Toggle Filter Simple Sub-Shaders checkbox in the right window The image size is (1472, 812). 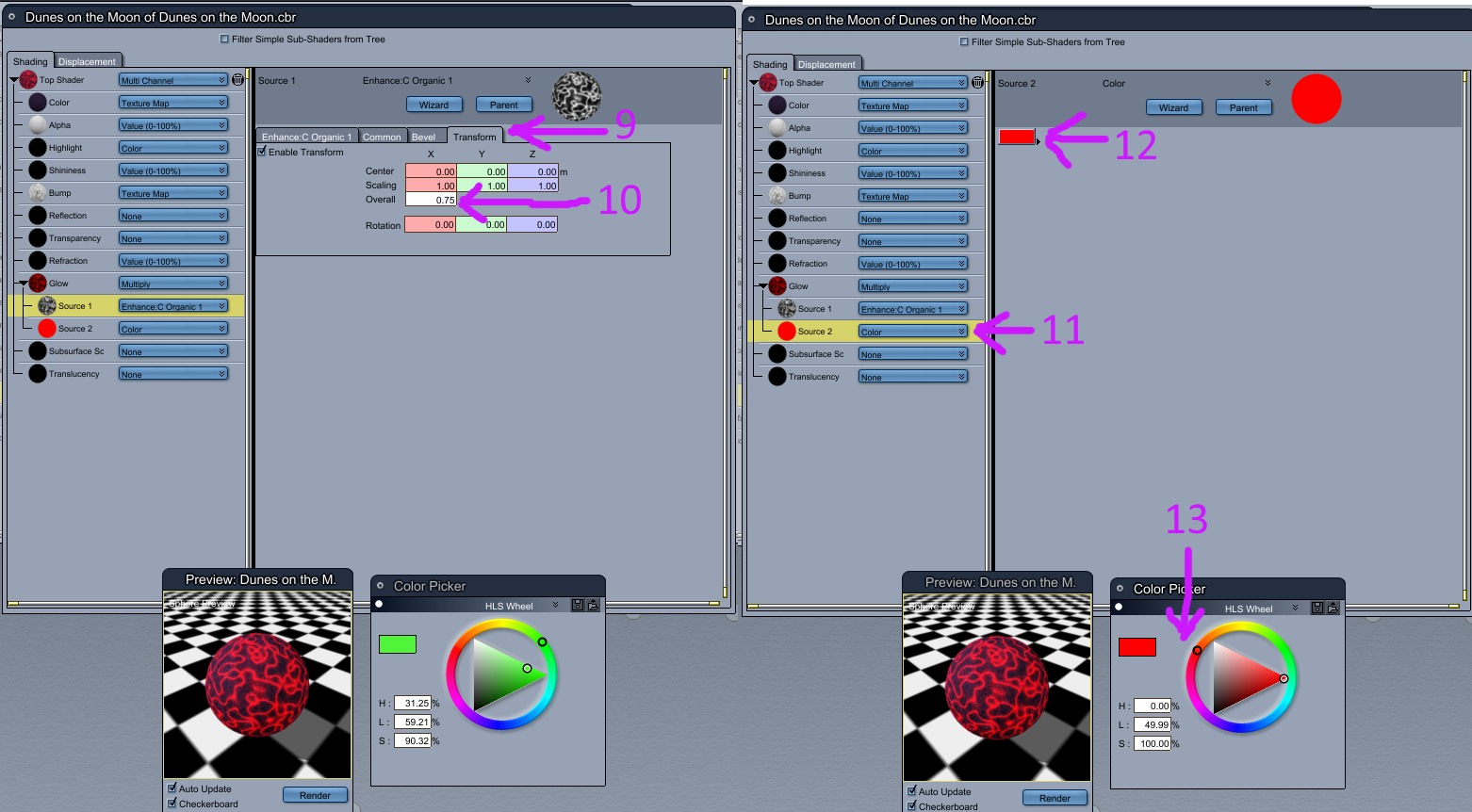coord(964,42)
